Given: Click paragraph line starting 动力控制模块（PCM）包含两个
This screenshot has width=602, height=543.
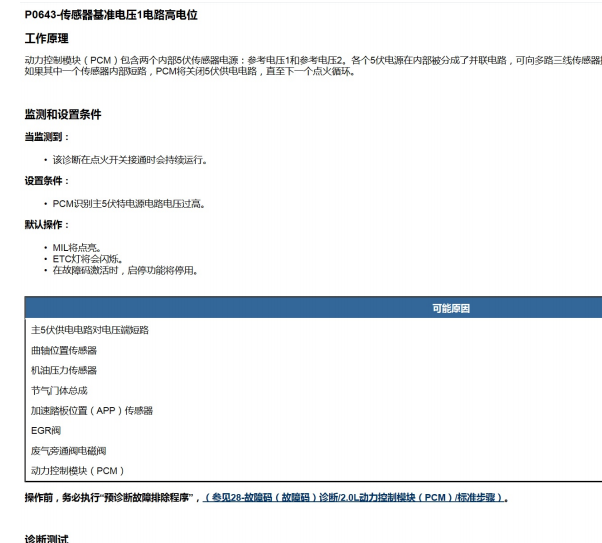Looking at the screenshot, I should pos(313,60).
